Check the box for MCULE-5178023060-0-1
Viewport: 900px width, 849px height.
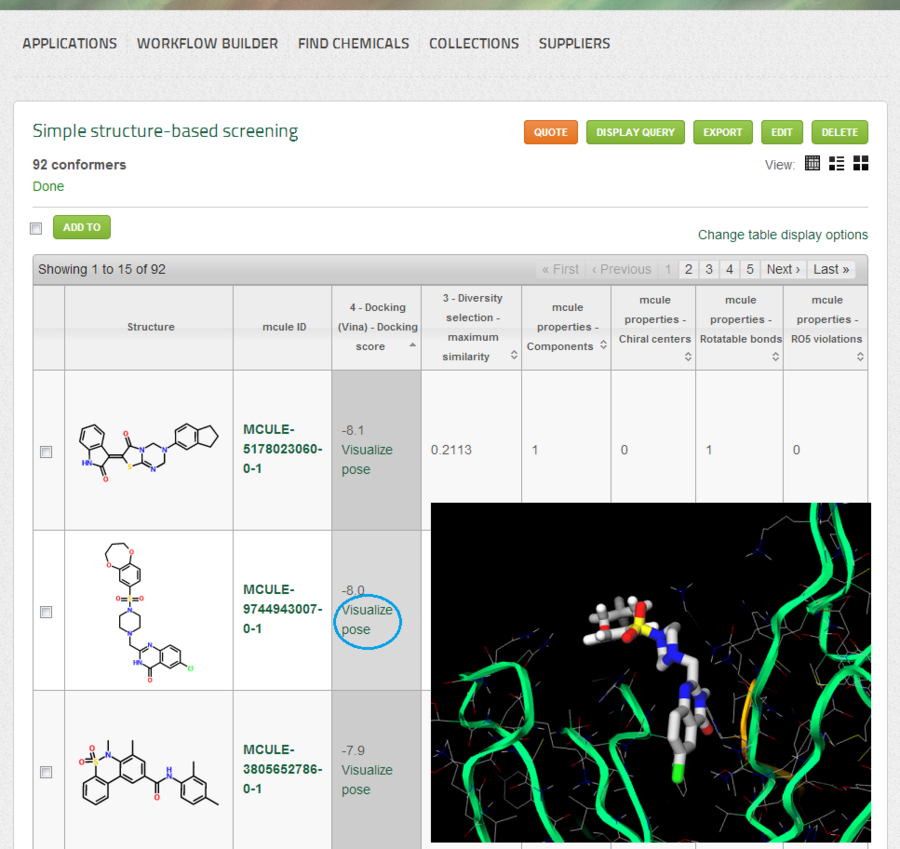pos(46,452)
